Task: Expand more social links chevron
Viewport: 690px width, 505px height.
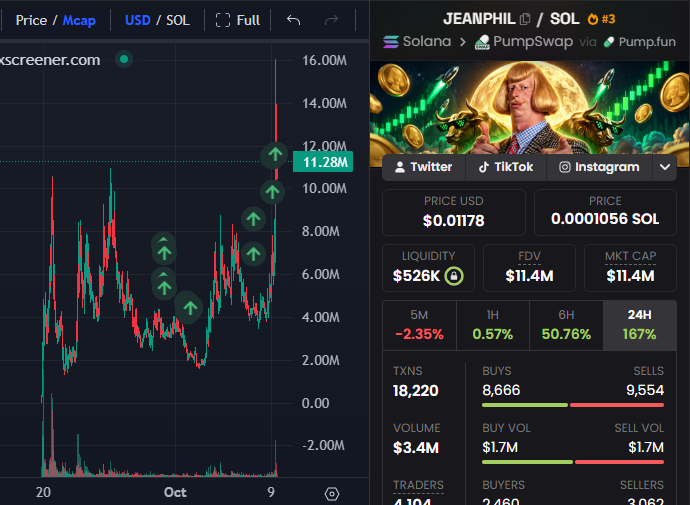Action: [x=664, y=167]
